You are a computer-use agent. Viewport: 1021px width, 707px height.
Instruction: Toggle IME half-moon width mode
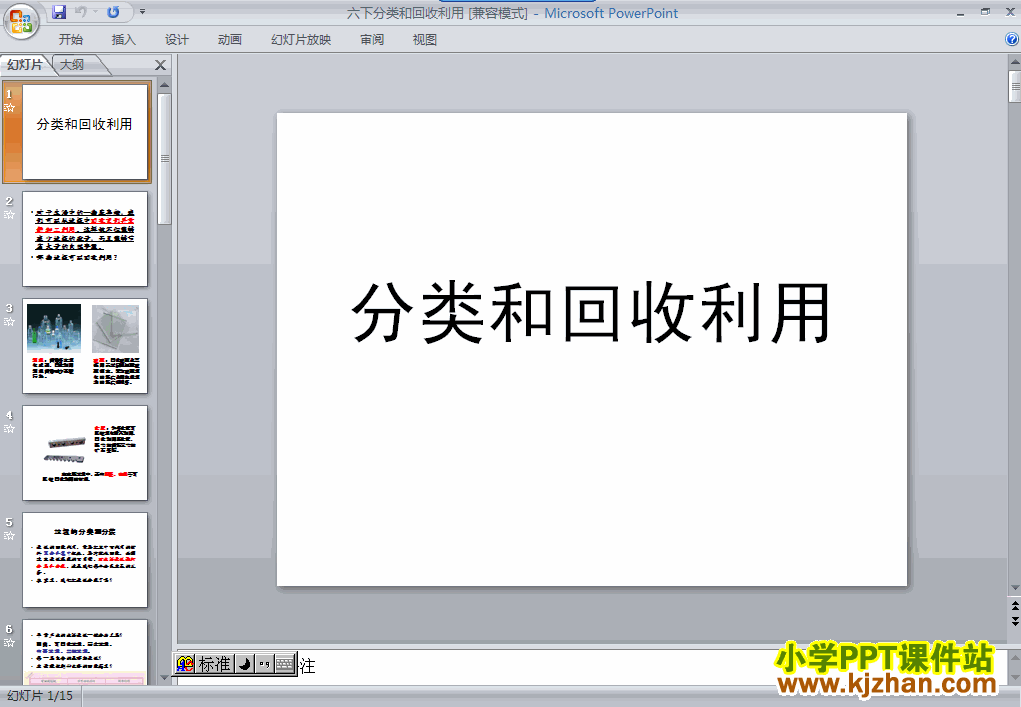pyautogui.click(x=244, y=664)
